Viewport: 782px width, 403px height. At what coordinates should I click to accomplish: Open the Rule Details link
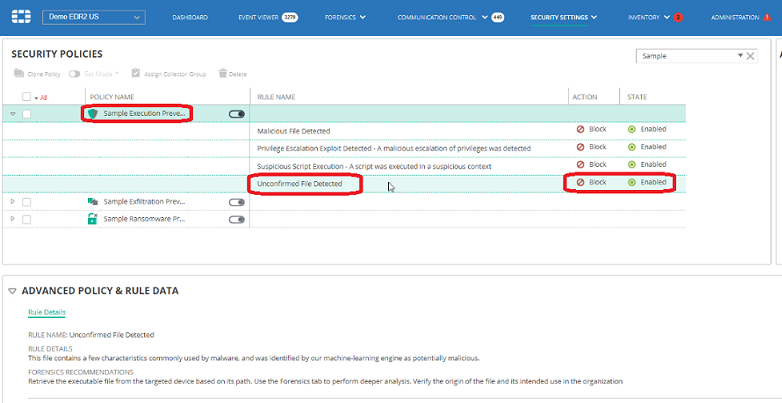pyautogui.click(x=46, y=313)
